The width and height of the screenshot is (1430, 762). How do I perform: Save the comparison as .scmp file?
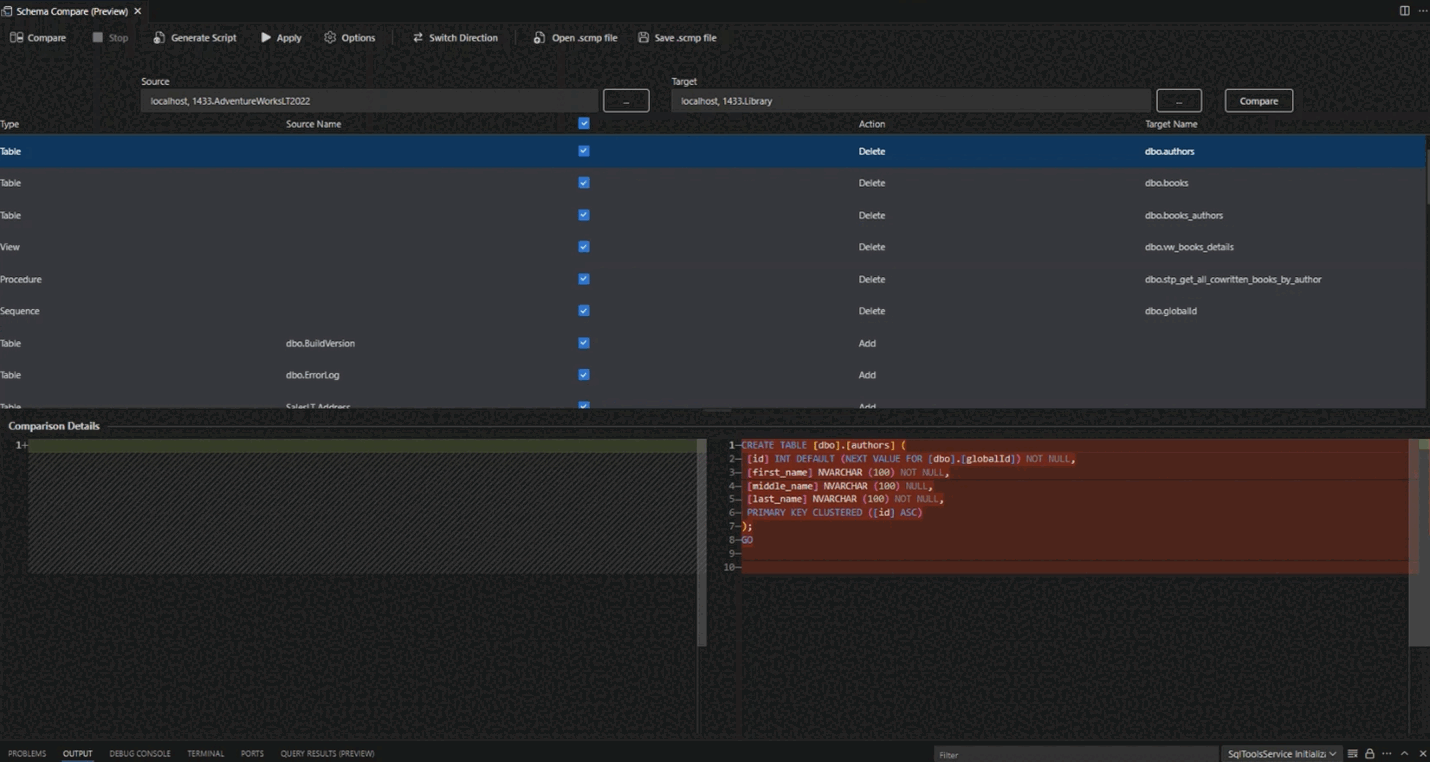677,37
